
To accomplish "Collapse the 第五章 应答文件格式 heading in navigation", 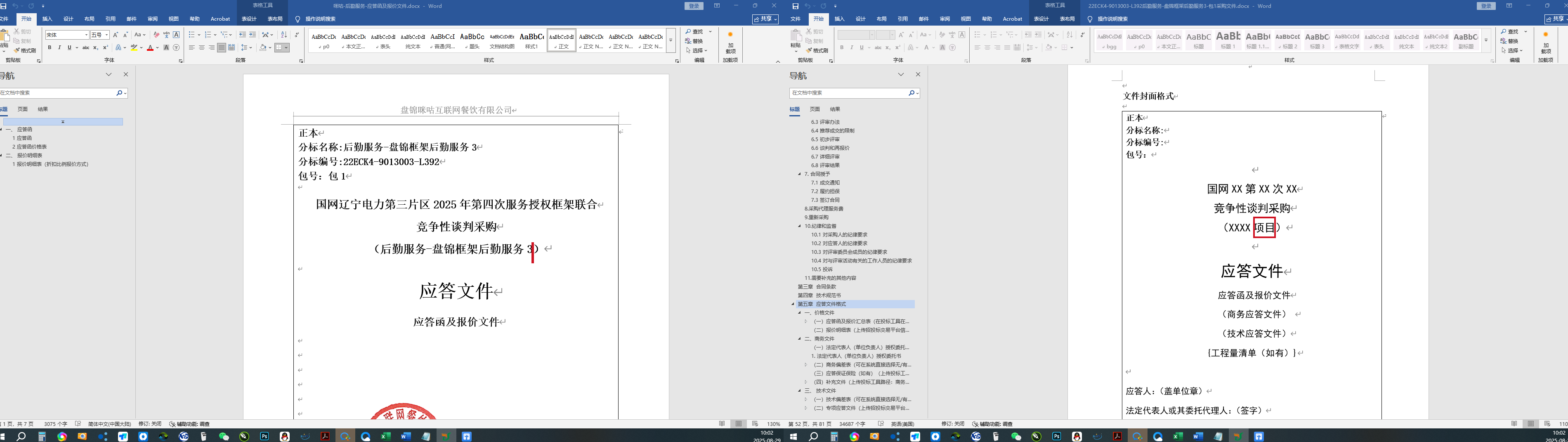I will tap(793, 304).
